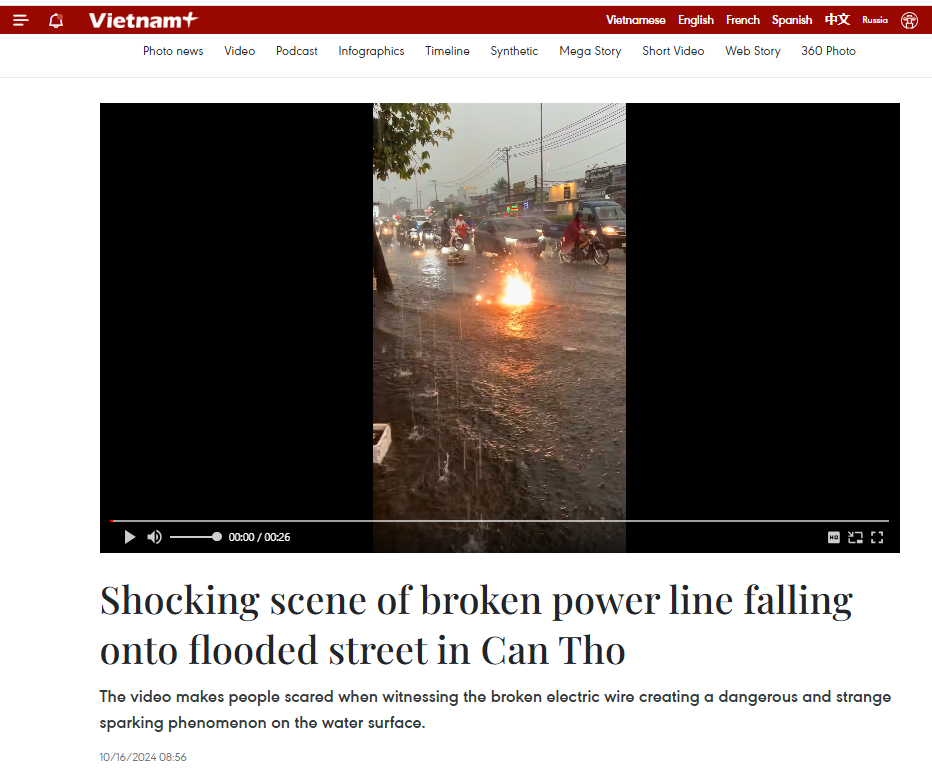Click the notification bell icon
Image resolution: width=932 pixels, height=769 pixels.
pyautogui.click(x=56, y=20)
